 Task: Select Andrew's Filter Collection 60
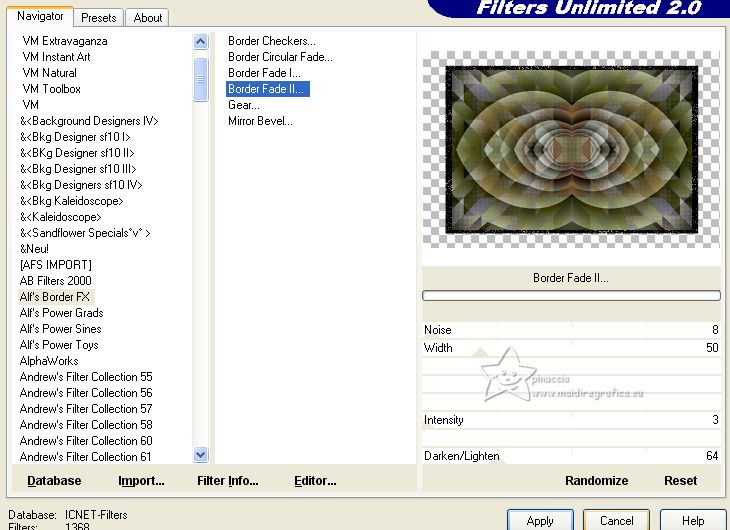86,441
